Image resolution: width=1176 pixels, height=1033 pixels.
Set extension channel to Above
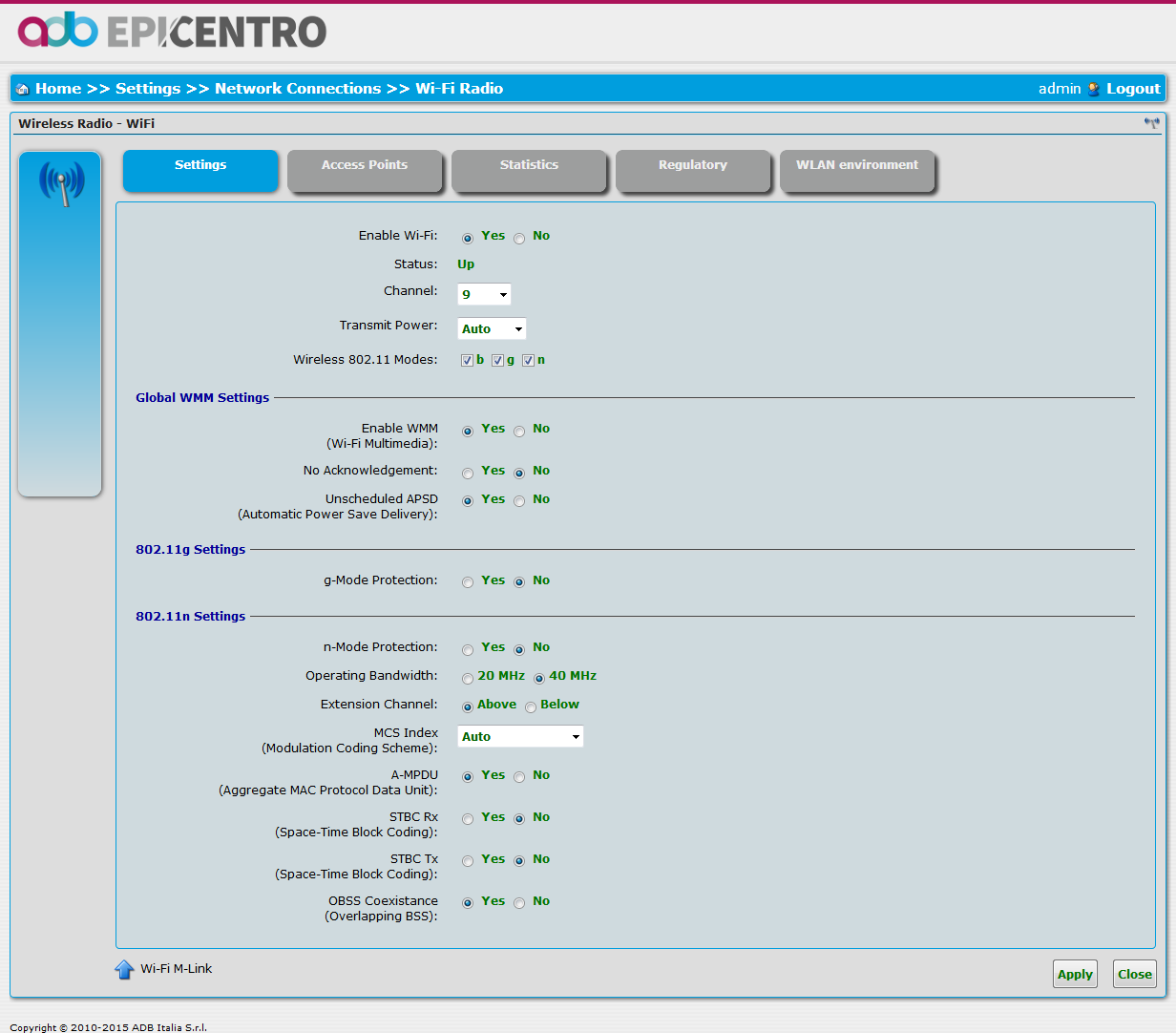tap(468, 707)
